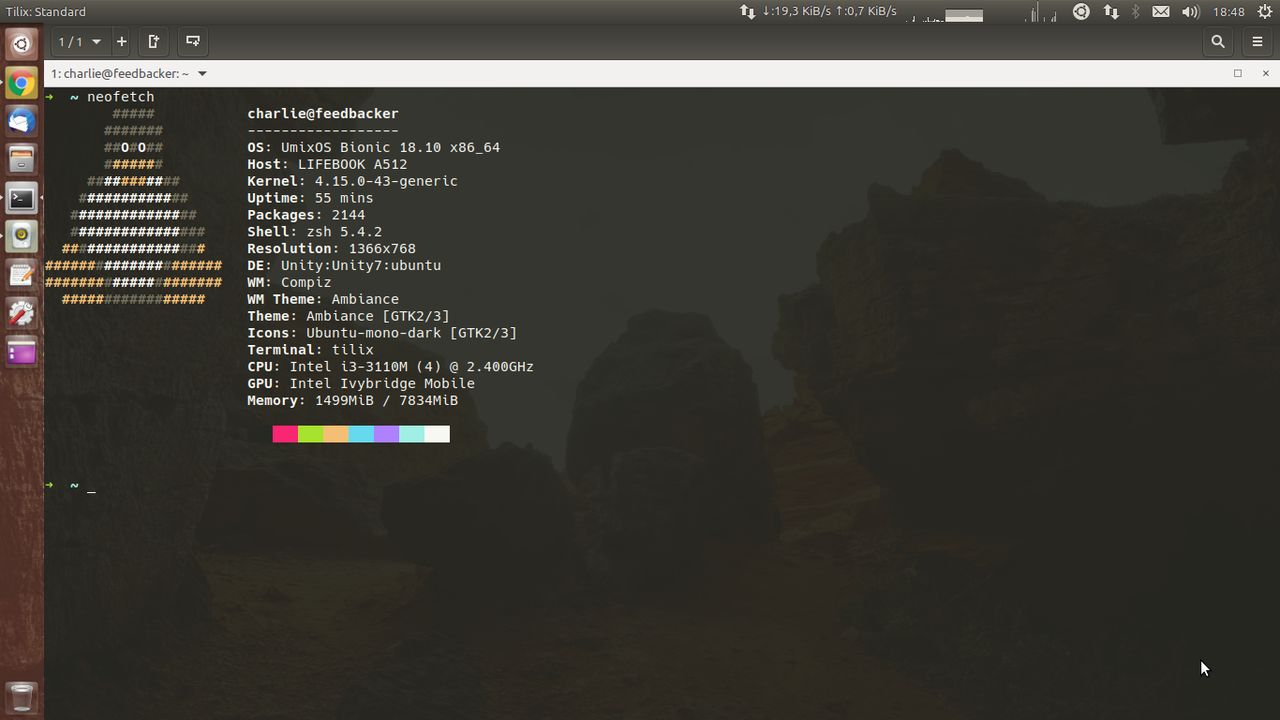1280x720 pixels.
Task: Click the Tilix: Standard window title
Action: pos(46,12)
